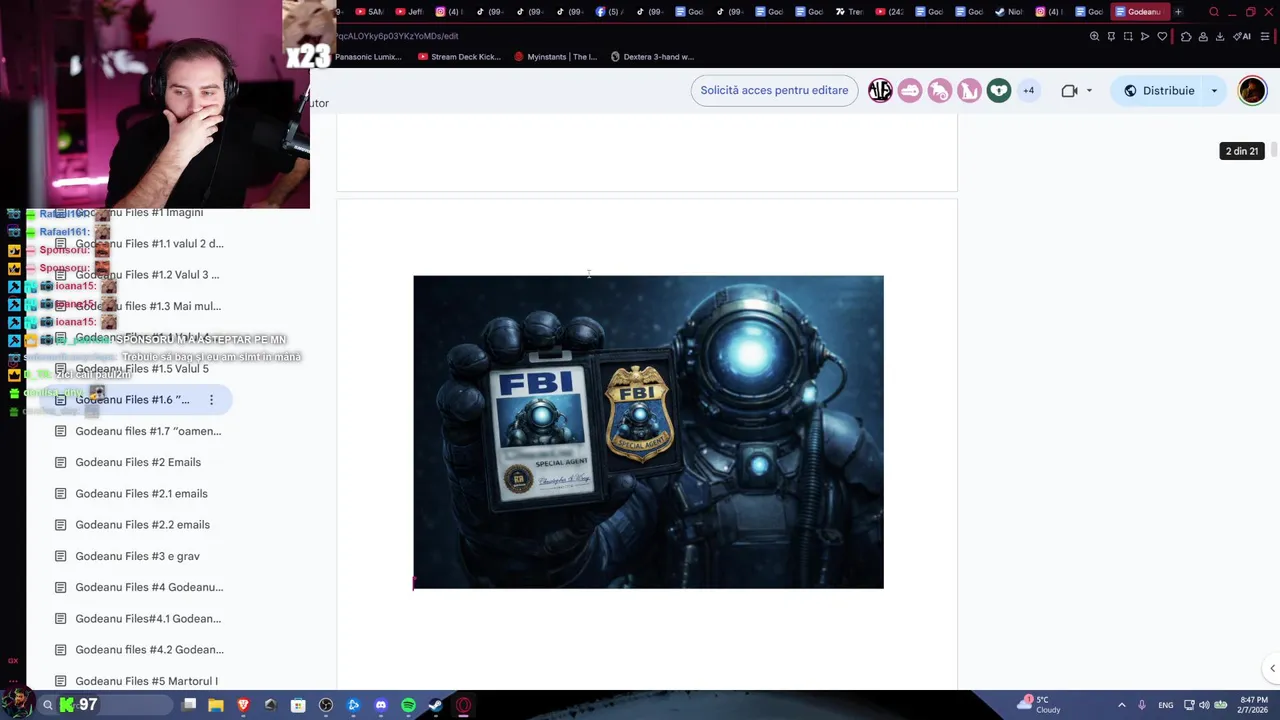Open a new browser tab with plus
Screen dimensions: 1280x720
click(x=1178, y=12)
